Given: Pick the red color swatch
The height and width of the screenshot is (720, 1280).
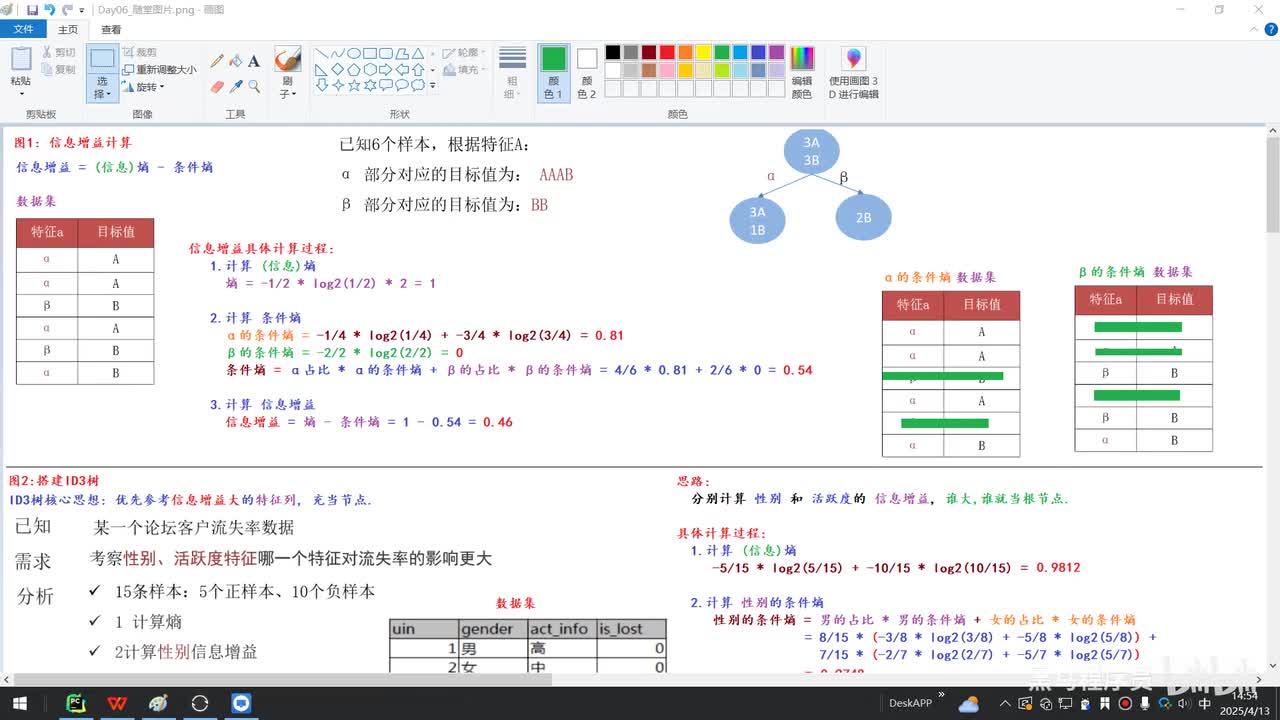Looking at the screenshot, I should (667, 52).
